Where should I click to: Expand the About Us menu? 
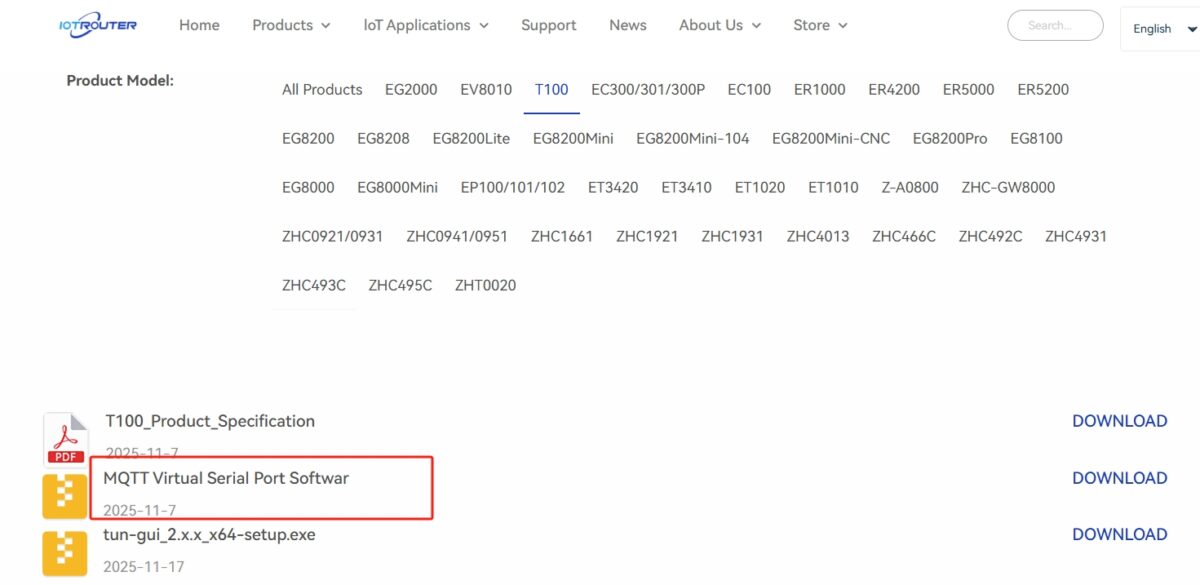click(x=719, y=25)
